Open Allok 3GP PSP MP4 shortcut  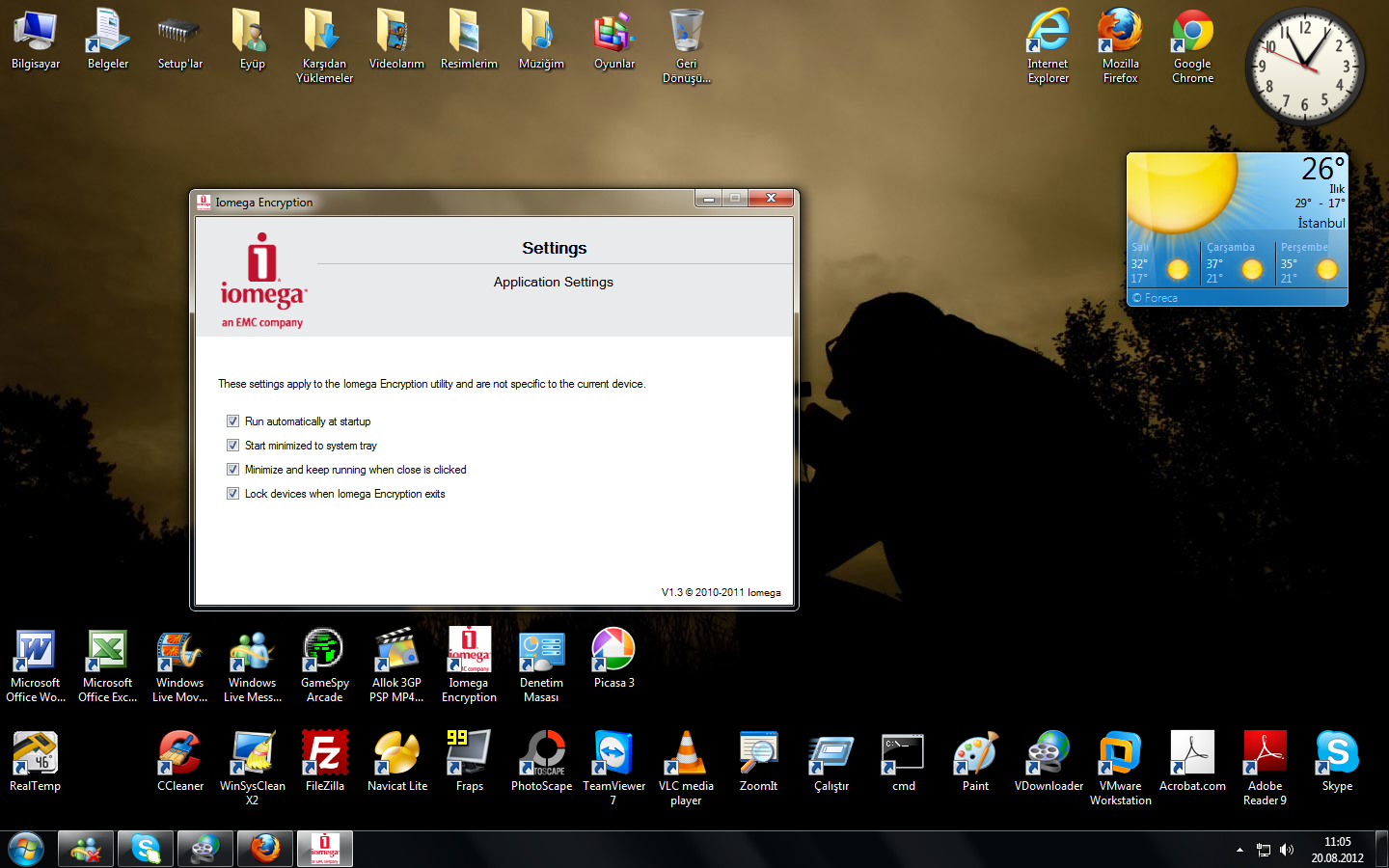396,665
